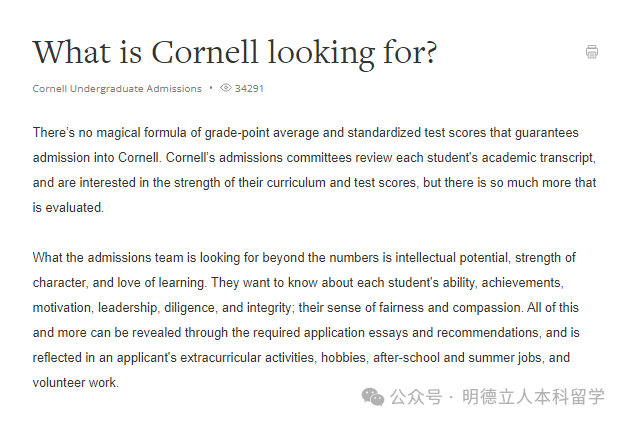Click the view count number 34291
Screen dimensions: 625x422
point(249,88)
